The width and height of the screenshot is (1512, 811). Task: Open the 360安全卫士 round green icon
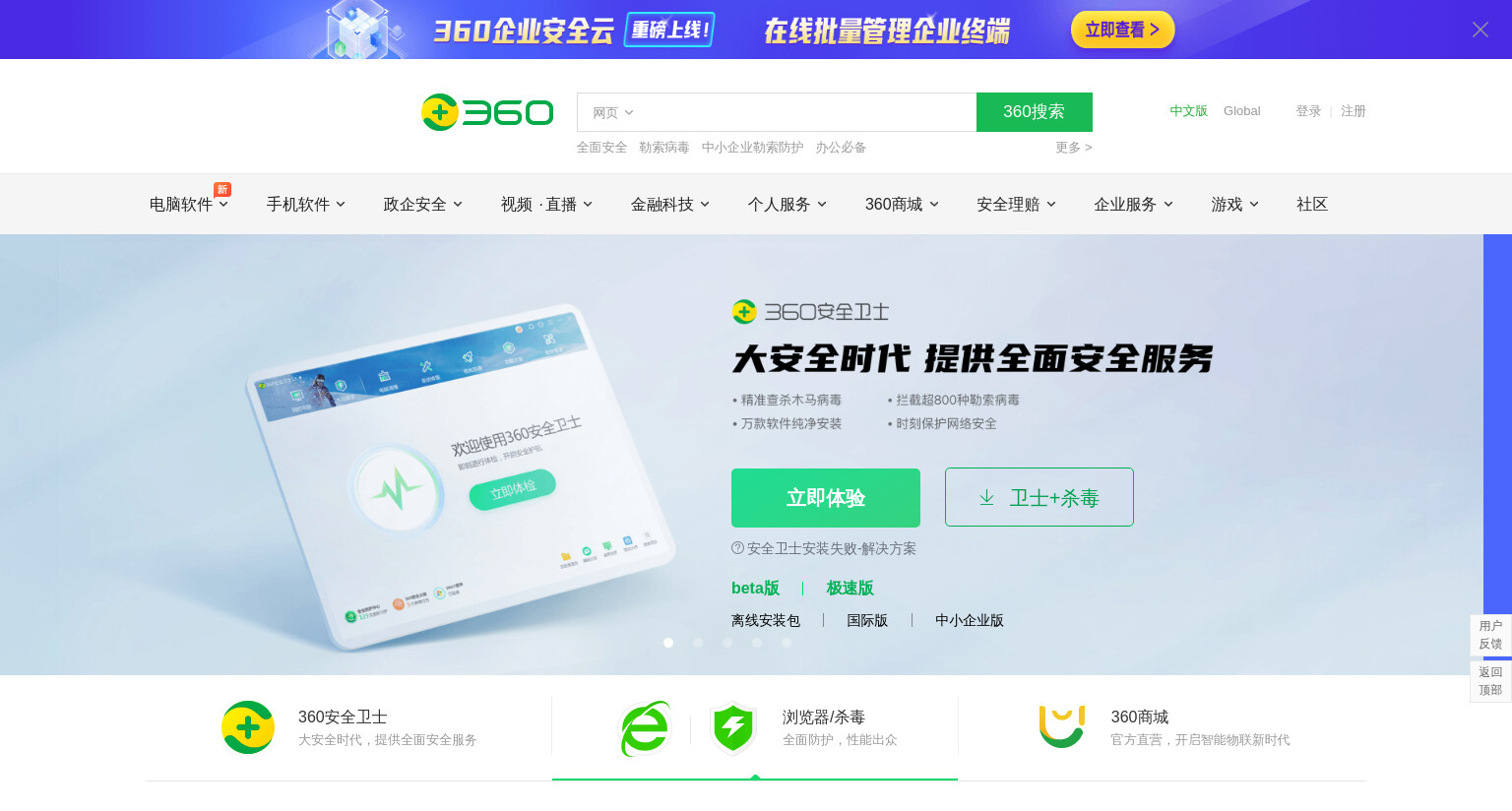248,727
